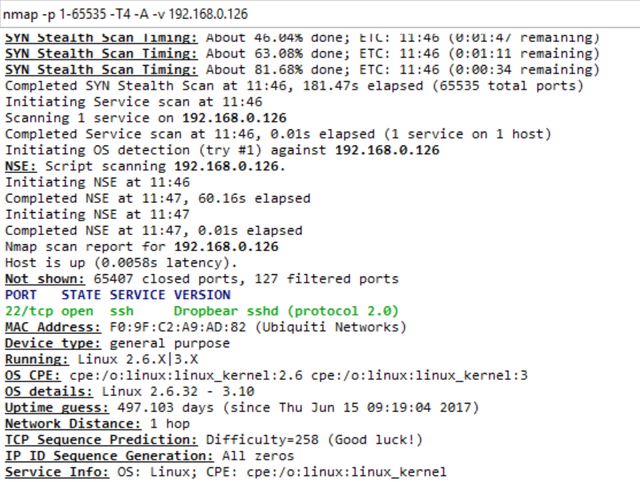Click the Uptime guess label
640x484 pixels.
53,407
